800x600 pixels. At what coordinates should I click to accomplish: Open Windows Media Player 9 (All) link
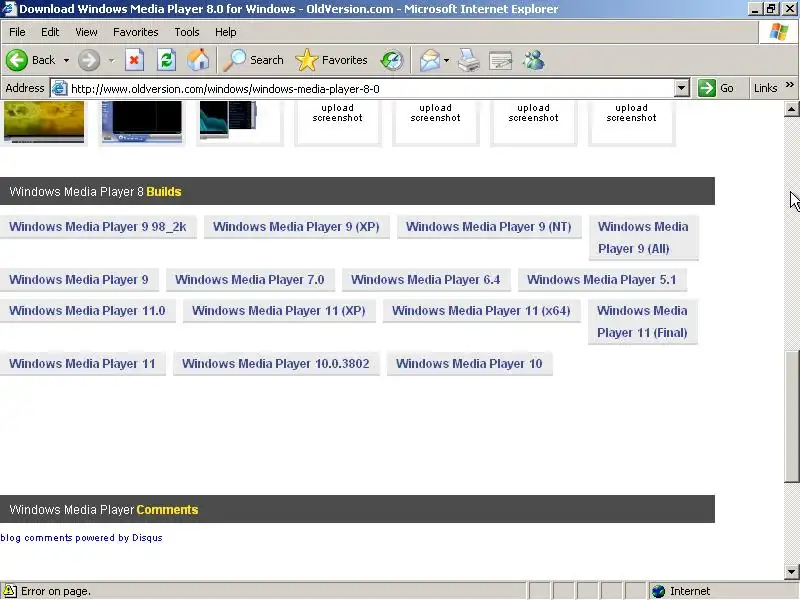click(x=643, y=237)
